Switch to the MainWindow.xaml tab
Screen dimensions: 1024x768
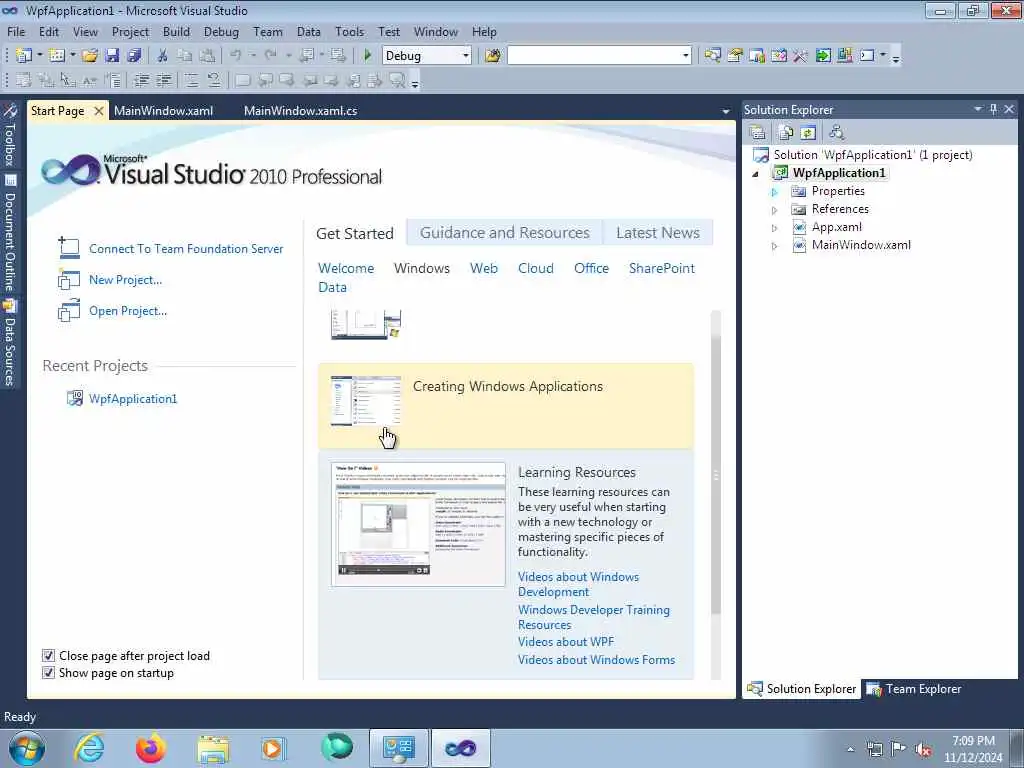coord(163,110)
